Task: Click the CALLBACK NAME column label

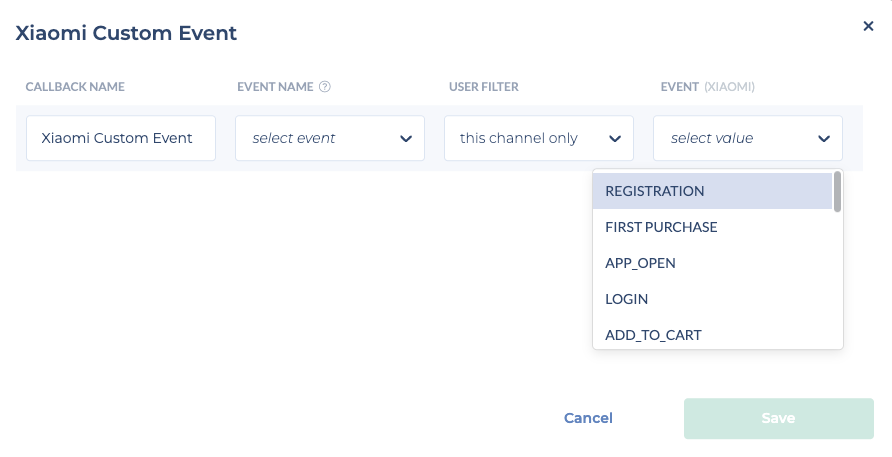Action: (x=75, y=87)
